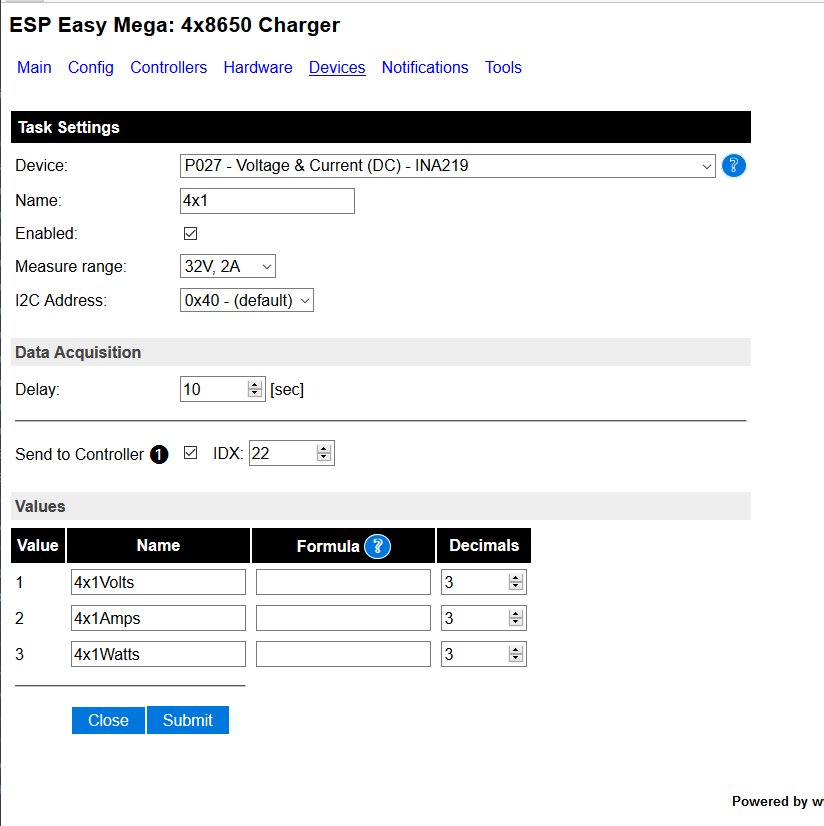Open Device help question mark icon
The image size is (824, 826).
click(733, 166)
